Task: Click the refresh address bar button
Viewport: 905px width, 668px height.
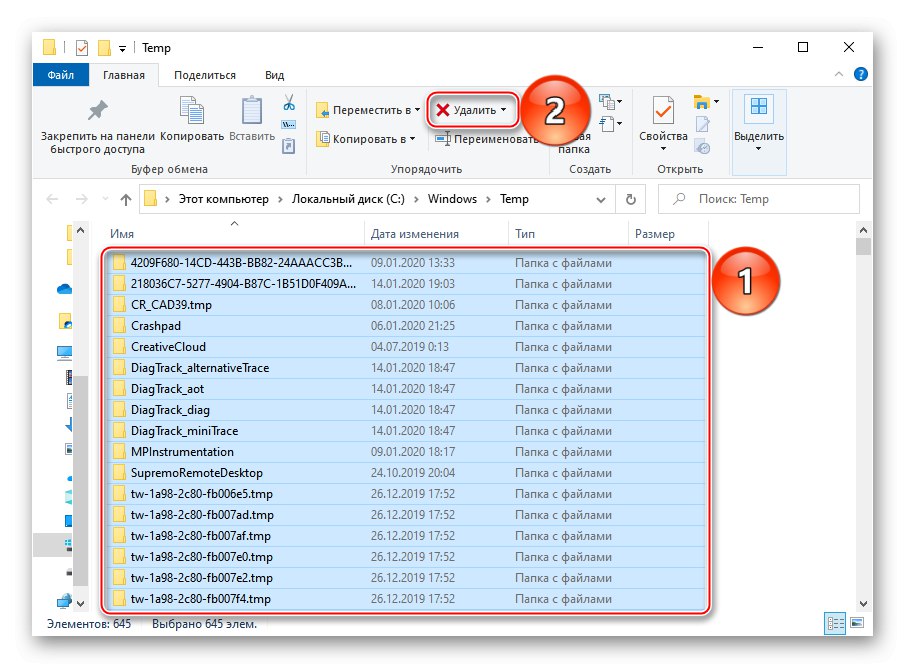Action: [x=631, y=199]
